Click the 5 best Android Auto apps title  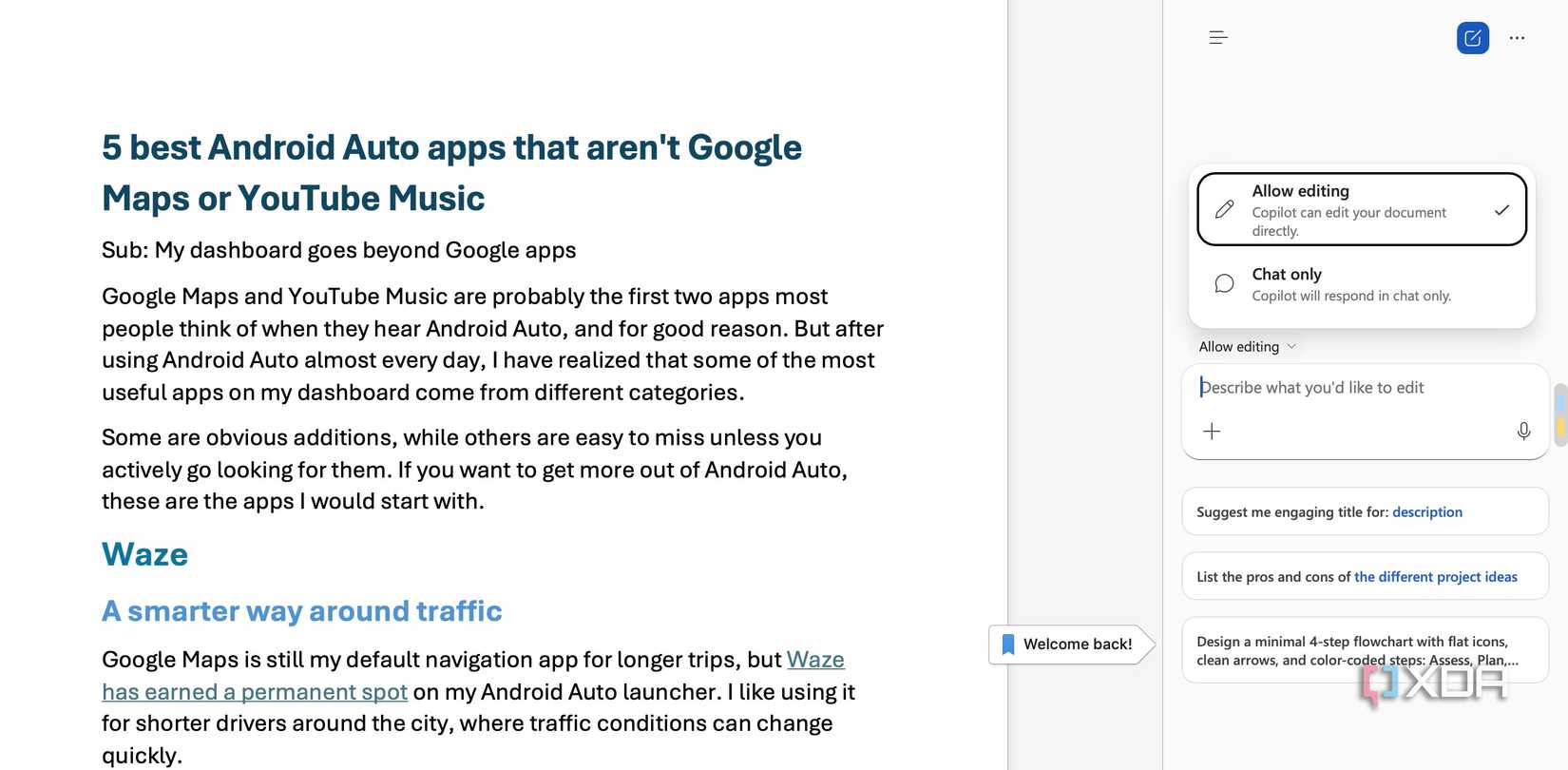[452, 173]
